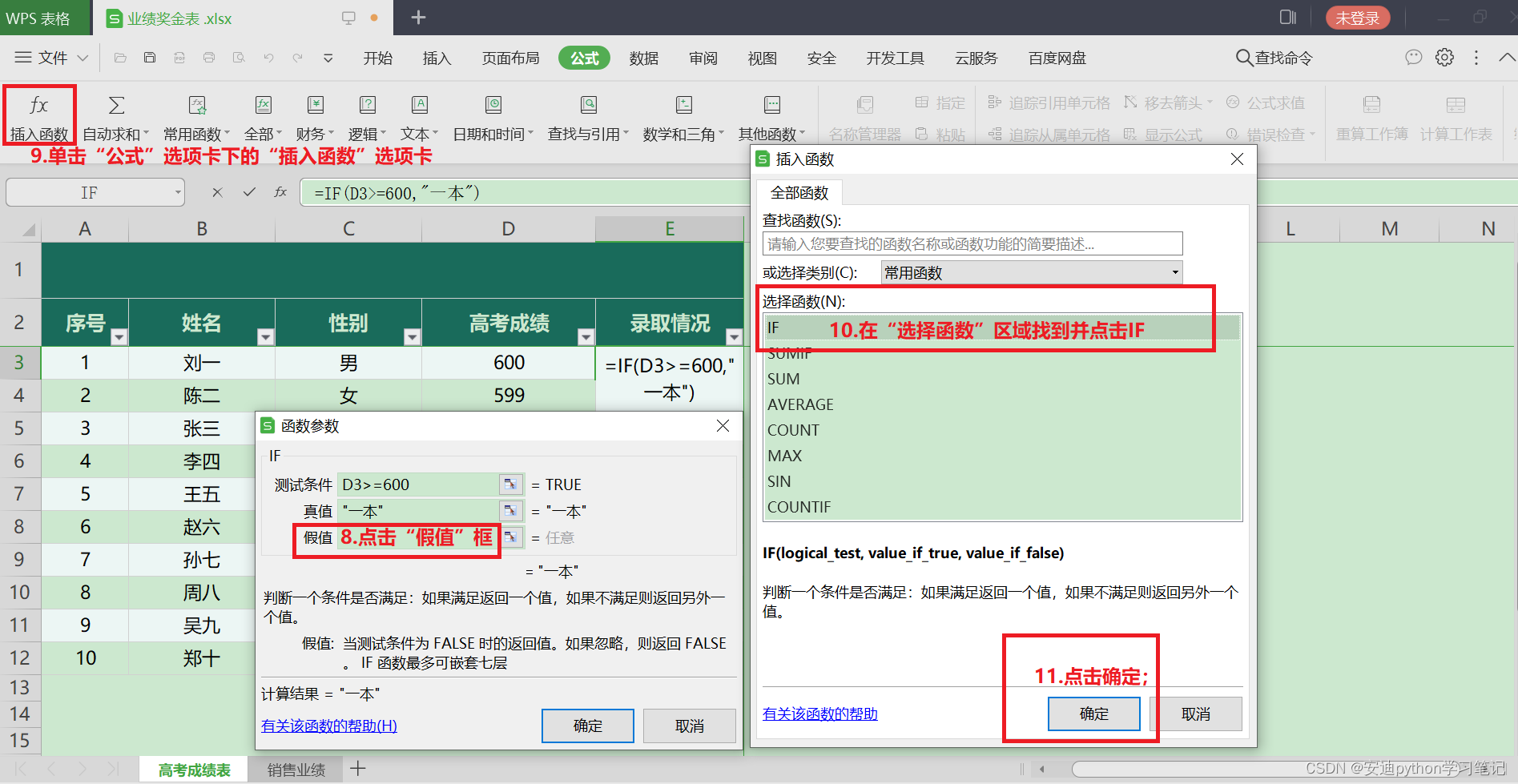Switch to the 插入 ribbon tab
The image size is (1518, 784).
click(x=437, y=58)
